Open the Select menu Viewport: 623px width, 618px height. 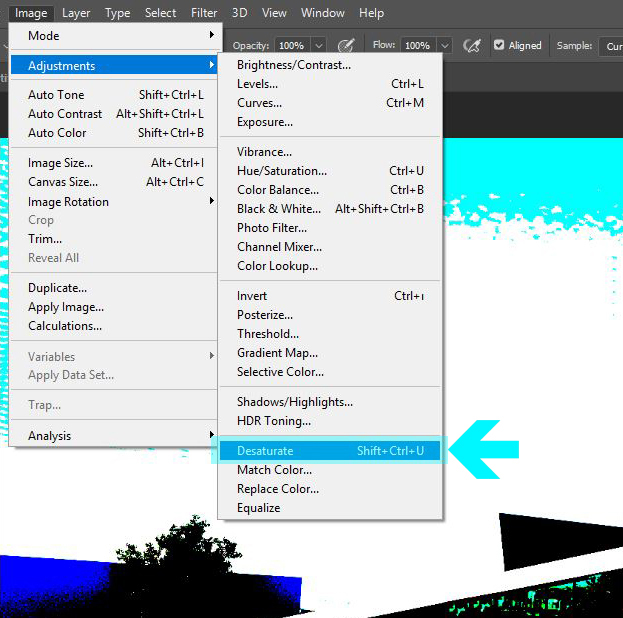(x=160, y=13)
